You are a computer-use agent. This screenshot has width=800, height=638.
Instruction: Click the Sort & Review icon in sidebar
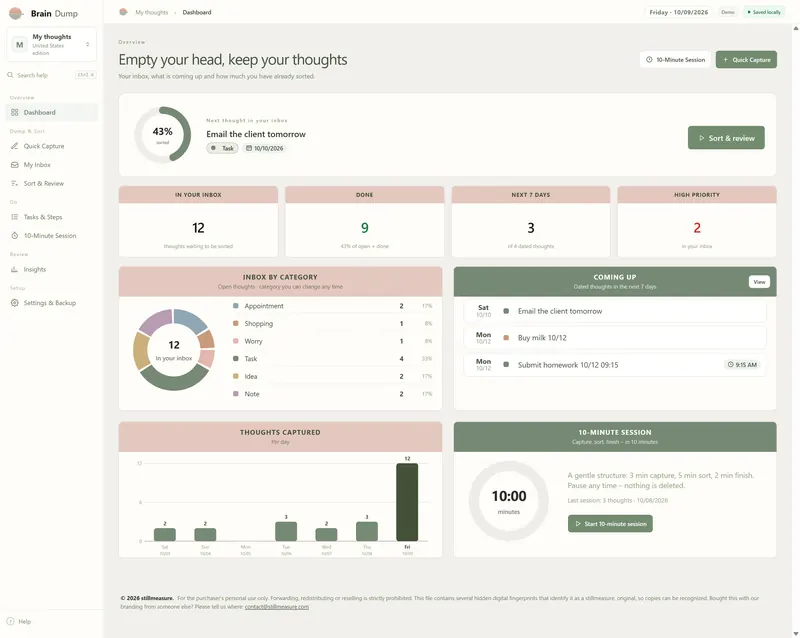point(14,183)
